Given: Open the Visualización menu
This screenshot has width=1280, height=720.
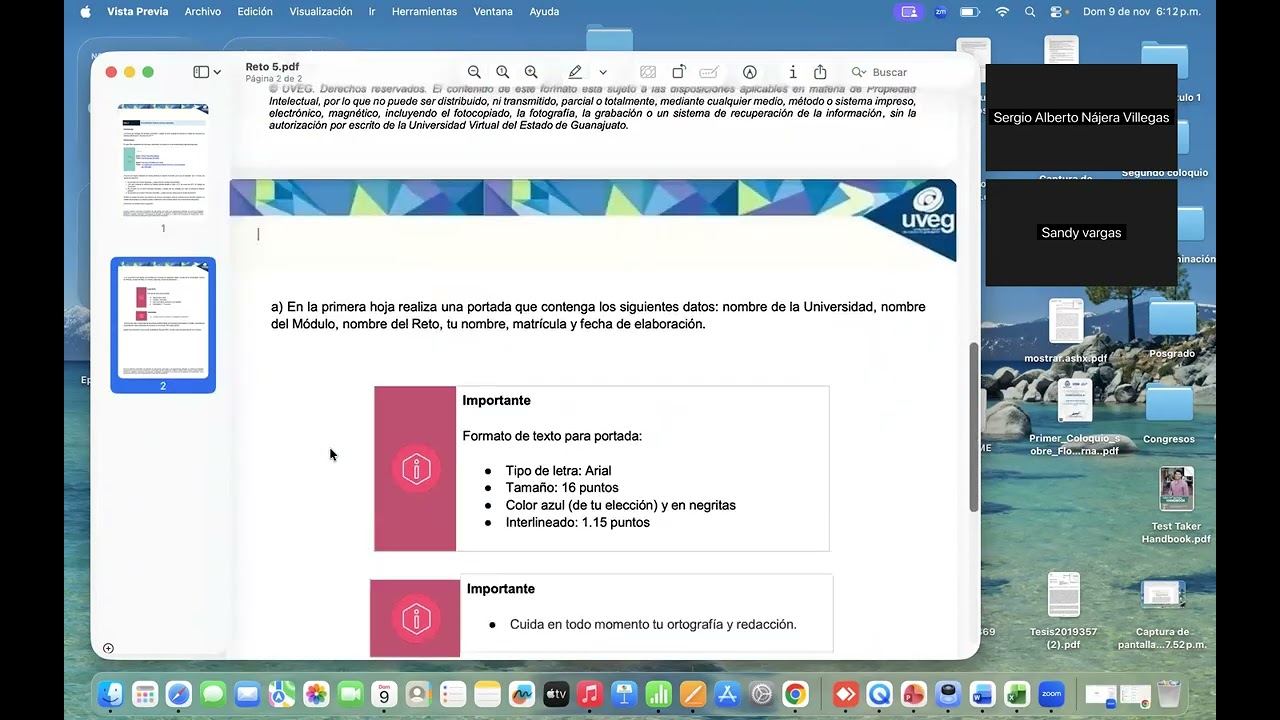Looking at the screenshot, I should pyautogui.click(x=321, y=12).
